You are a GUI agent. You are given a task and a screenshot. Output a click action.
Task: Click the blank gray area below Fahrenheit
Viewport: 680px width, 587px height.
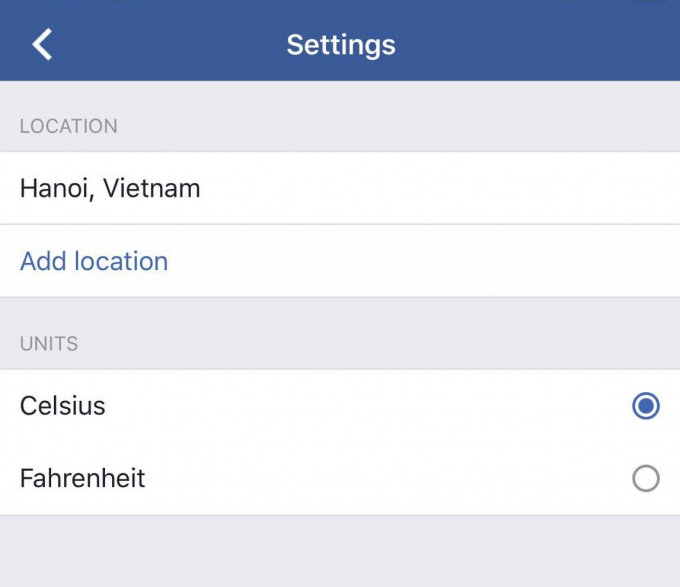coord(340,550)
